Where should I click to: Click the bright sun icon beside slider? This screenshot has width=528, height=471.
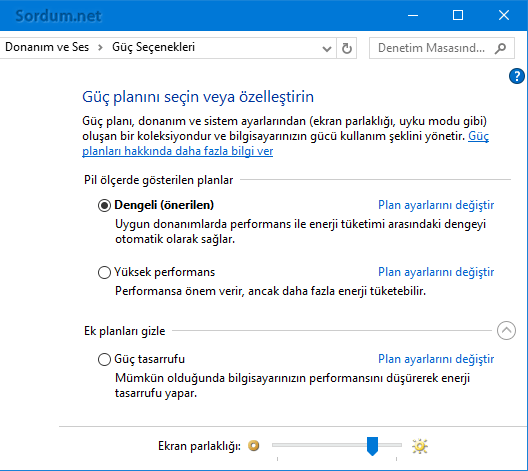click(x=420, y=446)
